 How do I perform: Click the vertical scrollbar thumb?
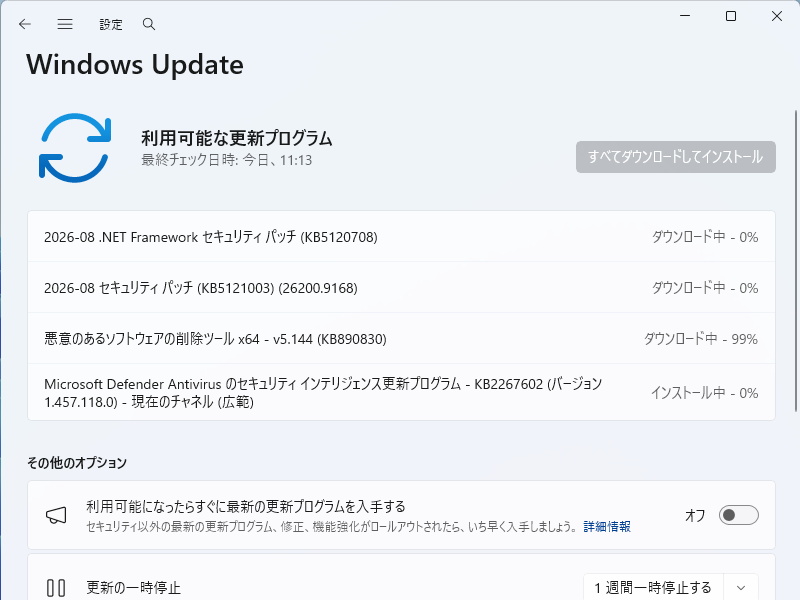(x=795, y=260)
